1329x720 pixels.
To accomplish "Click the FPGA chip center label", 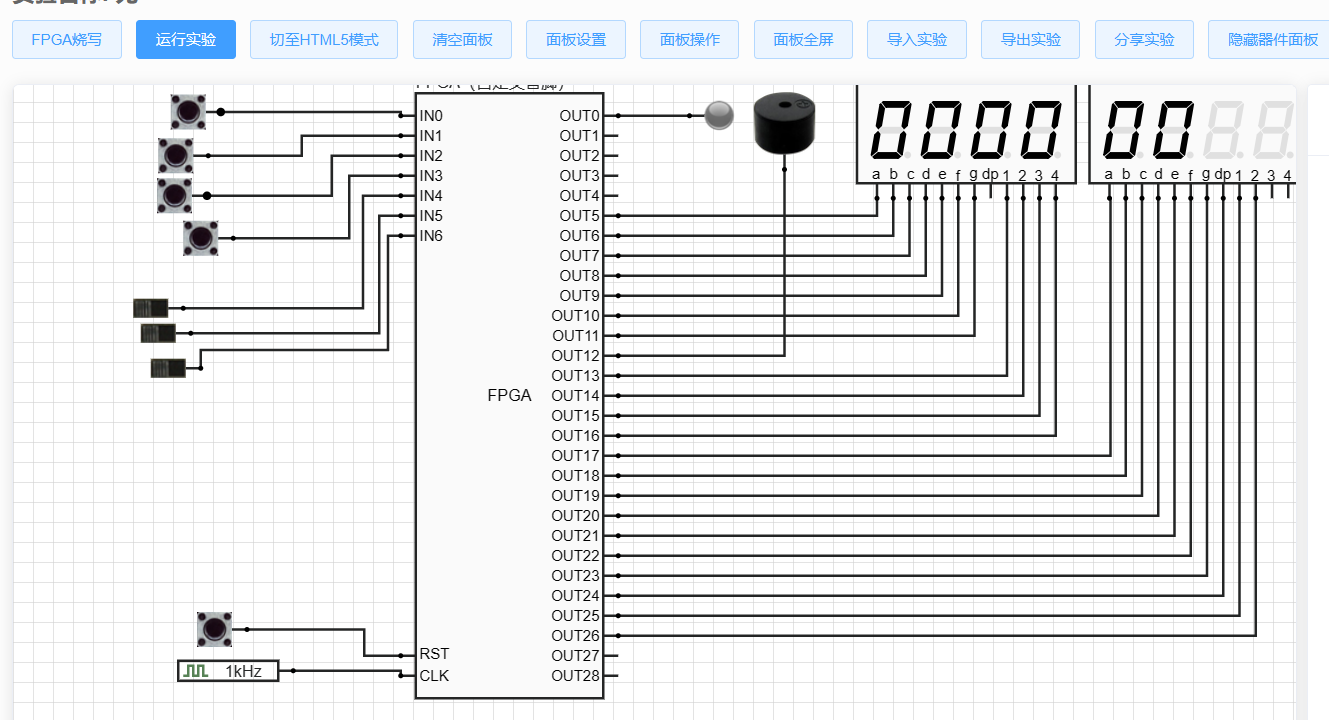I will pyautogui.click(x=510, y=396).
